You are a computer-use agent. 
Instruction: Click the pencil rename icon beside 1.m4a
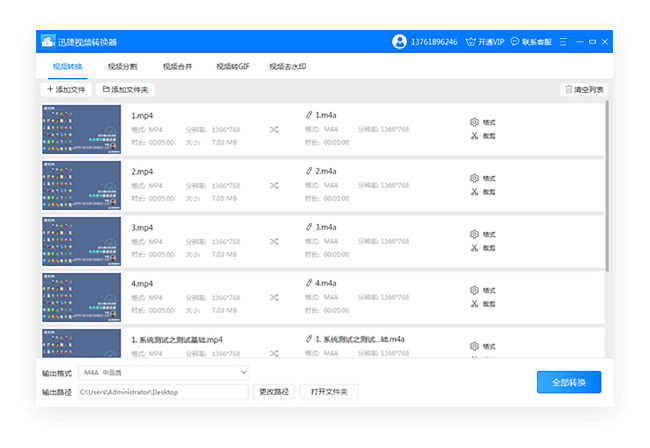click(309, 115)
